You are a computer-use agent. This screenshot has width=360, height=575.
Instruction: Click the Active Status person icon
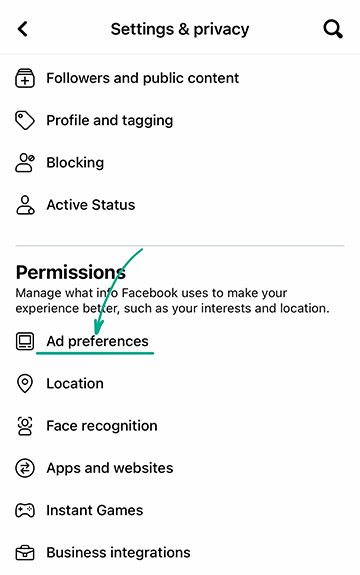(x=25, y=205)
